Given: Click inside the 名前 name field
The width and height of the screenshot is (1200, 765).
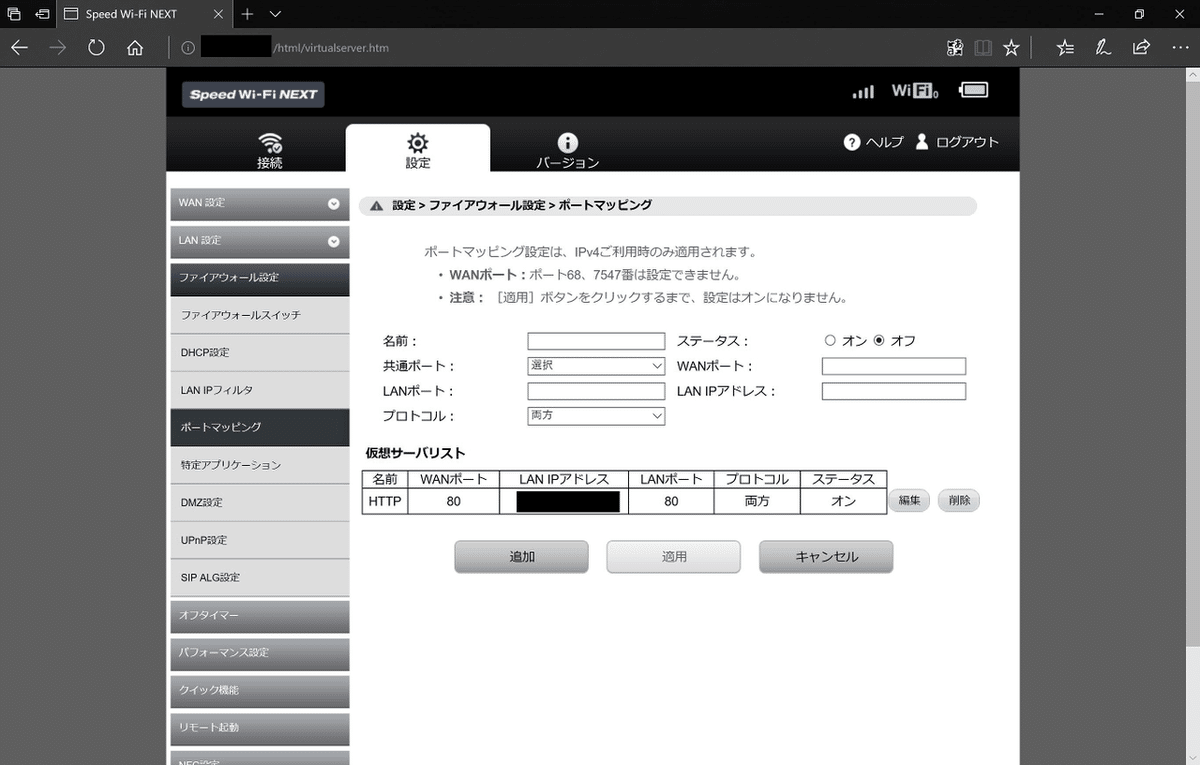Looking at the screenshot, I should coord(595,340).
